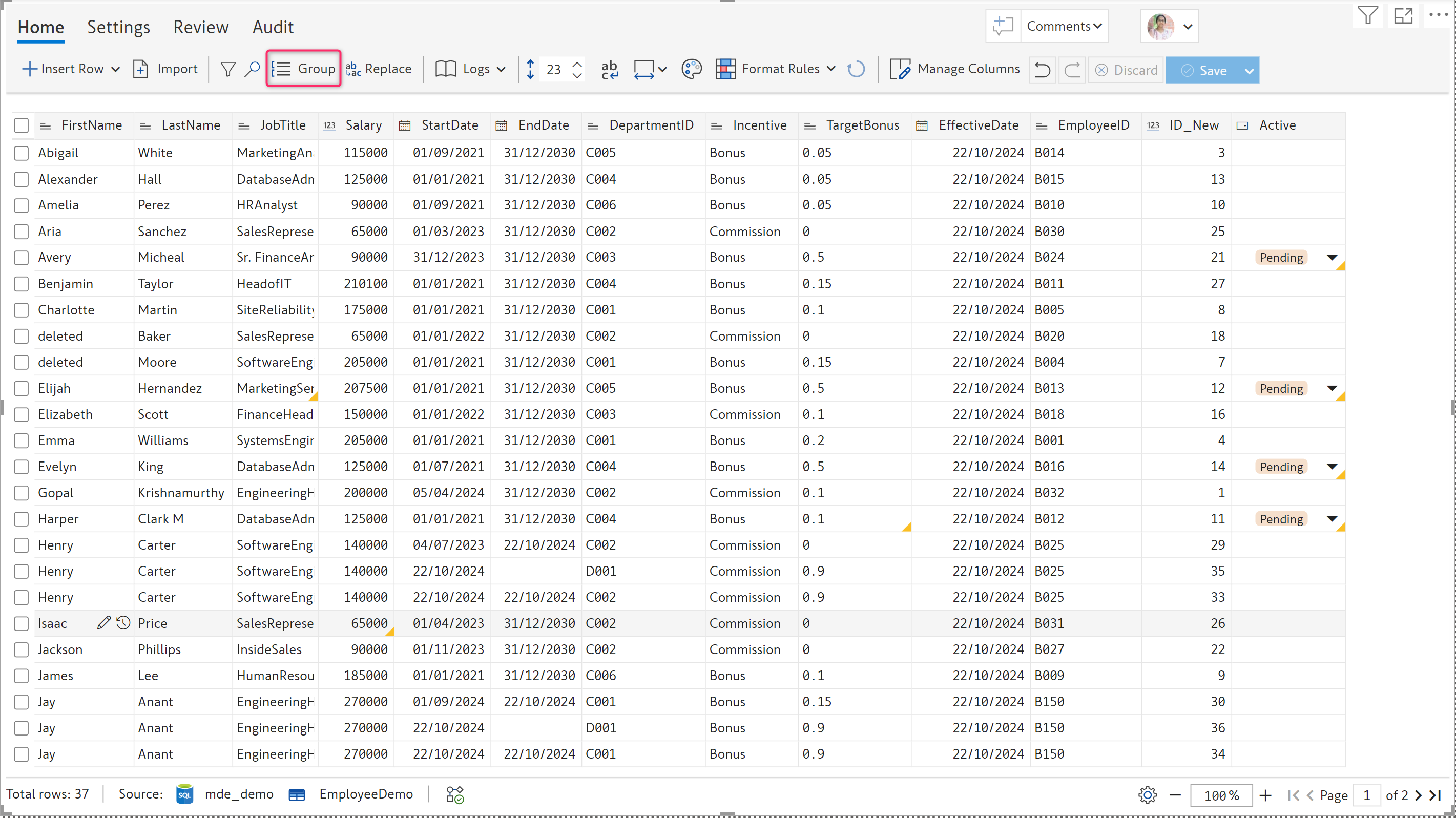This screenshot has width=1456, height=819.
Task: Select the Gopal Krishnamurthy row checkbox
Action: click(22, 493)
